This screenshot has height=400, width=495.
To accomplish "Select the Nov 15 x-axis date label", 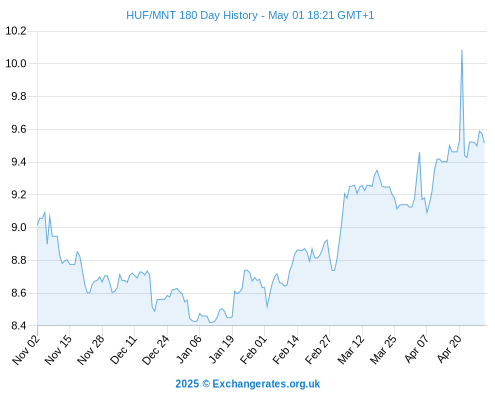I will click(58, 349).
